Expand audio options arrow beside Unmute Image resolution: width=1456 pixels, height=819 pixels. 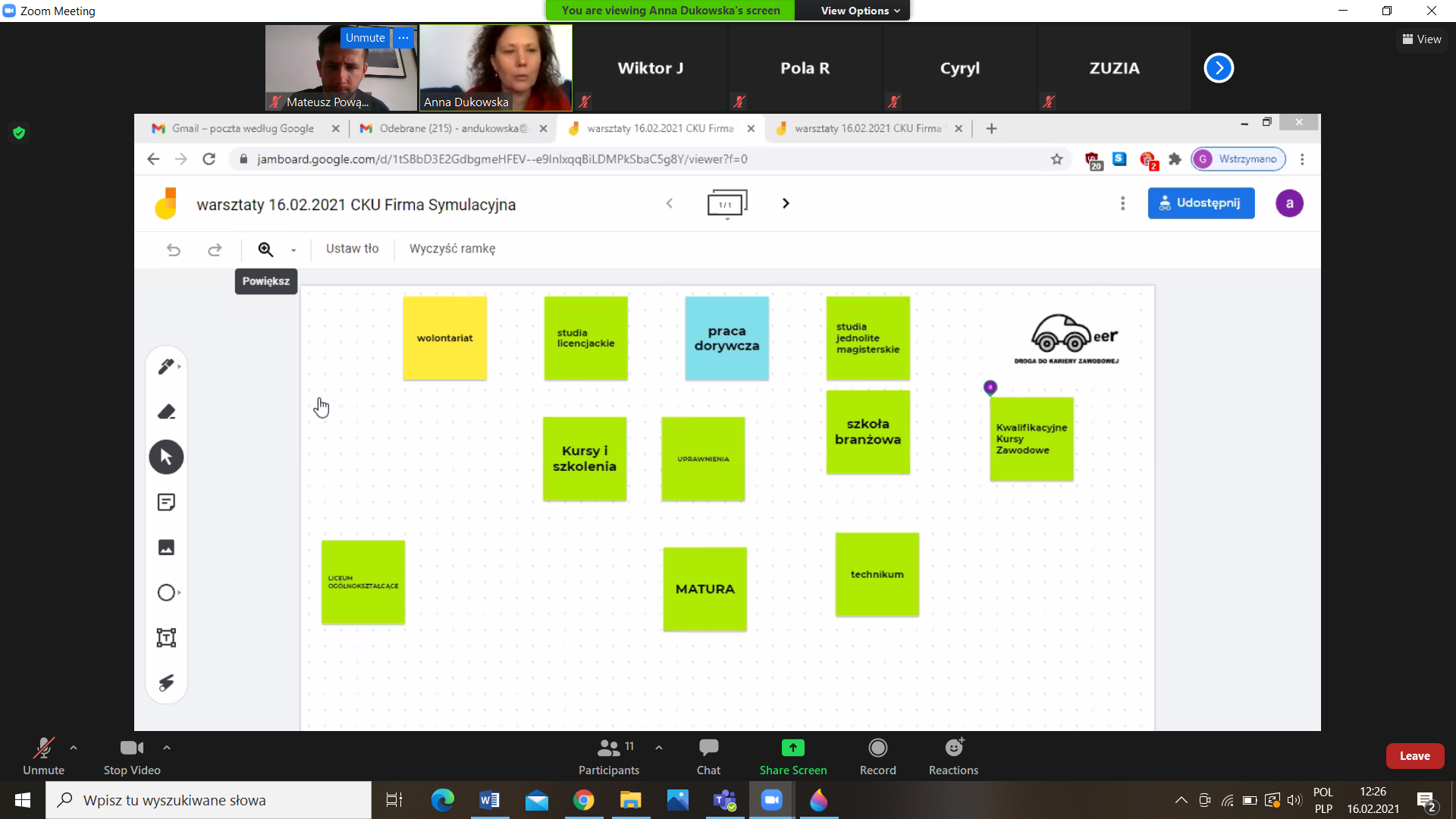pos(74,748)
